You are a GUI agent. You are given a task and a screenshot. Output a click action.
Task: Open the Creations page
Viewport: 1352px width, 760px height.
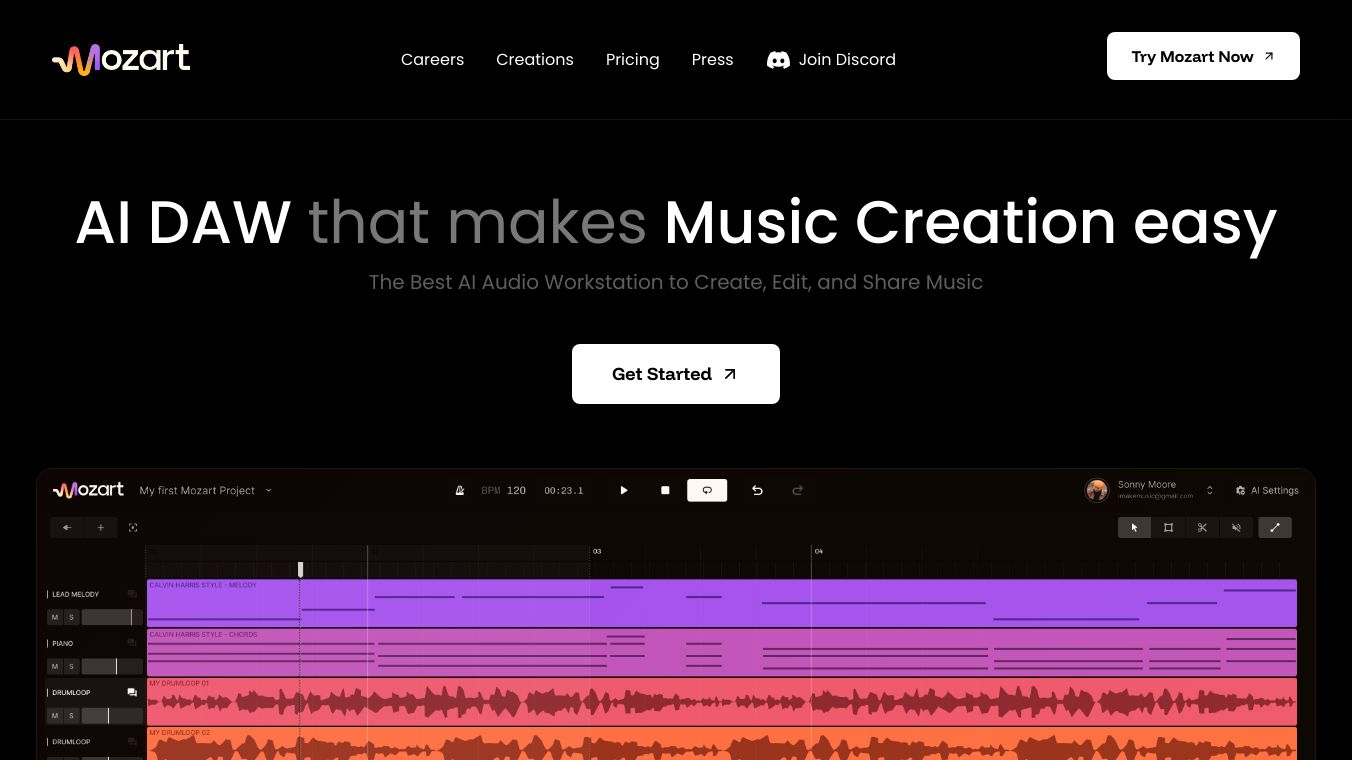[535, 59]
